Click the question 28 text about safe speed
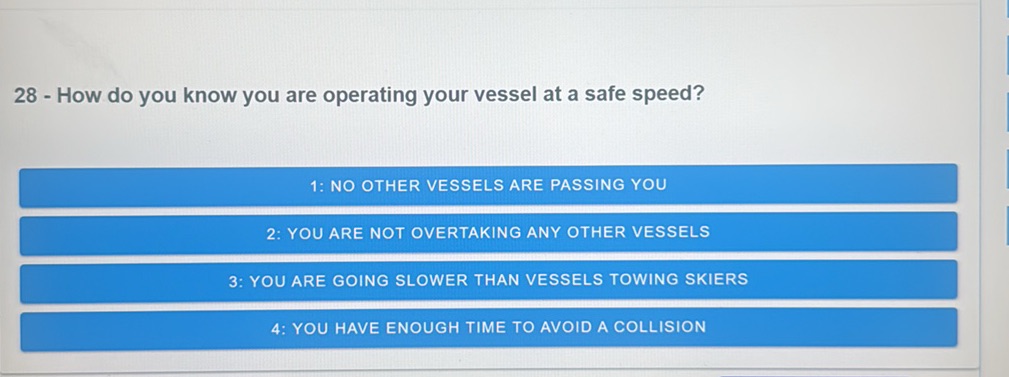This screenshot has width=1009, height=377. (359, 96)
